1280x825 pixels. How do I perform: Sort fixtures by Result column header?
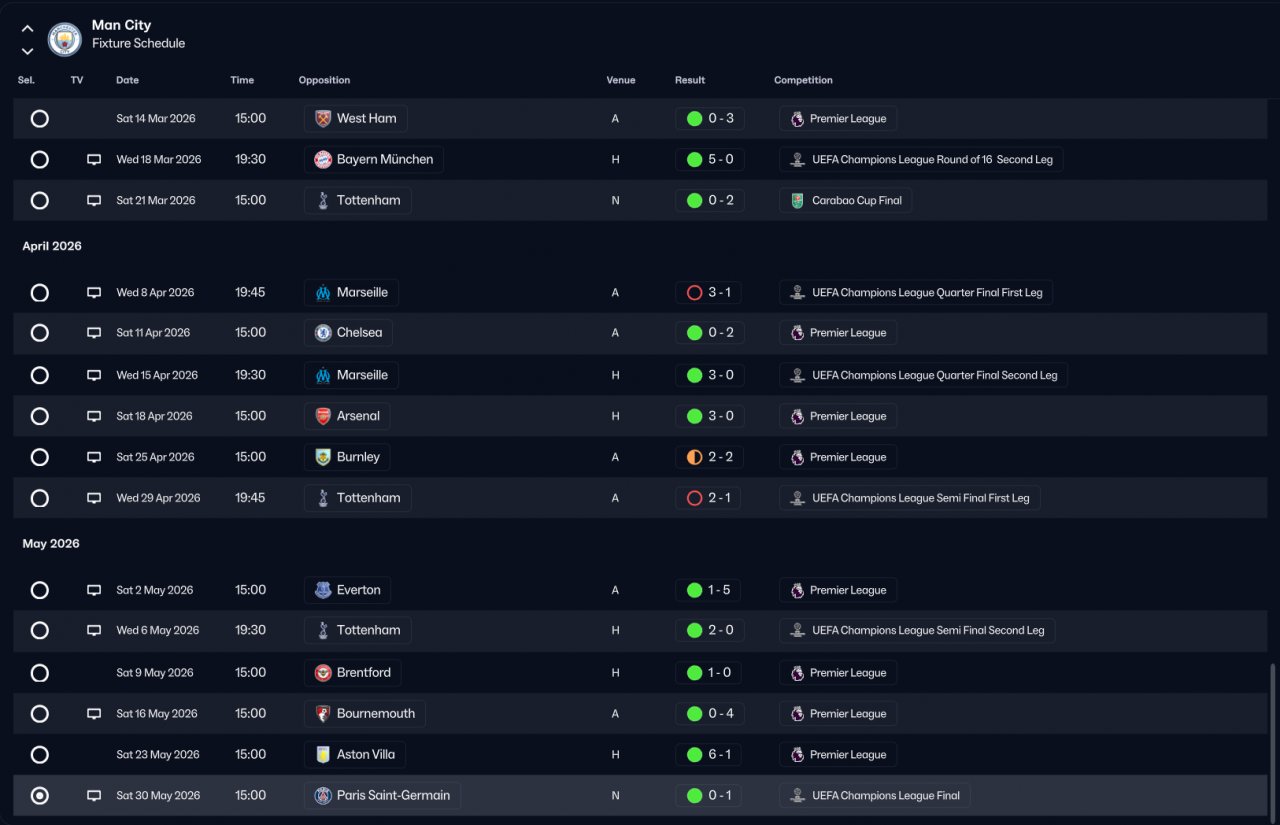689,80
